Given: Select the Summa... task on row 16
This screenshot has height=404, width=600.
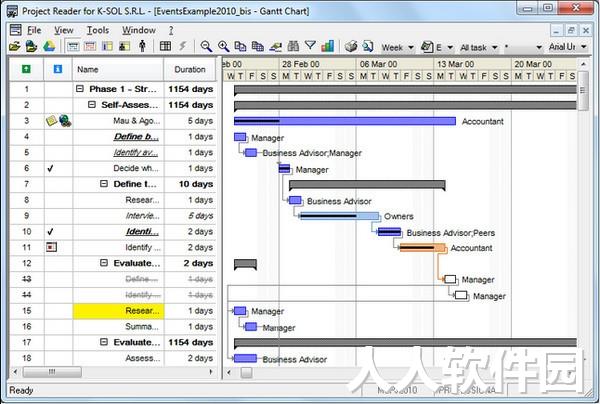Looking at the screenshot, I should (142, 326).
